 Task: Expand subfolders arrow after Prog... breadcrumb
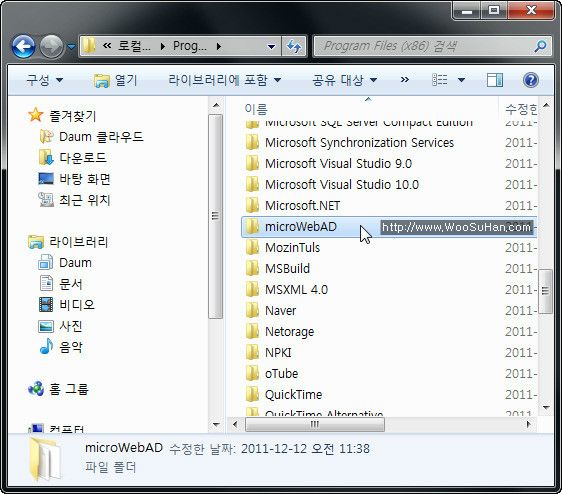pyautogui.click(x=219, y=46)
